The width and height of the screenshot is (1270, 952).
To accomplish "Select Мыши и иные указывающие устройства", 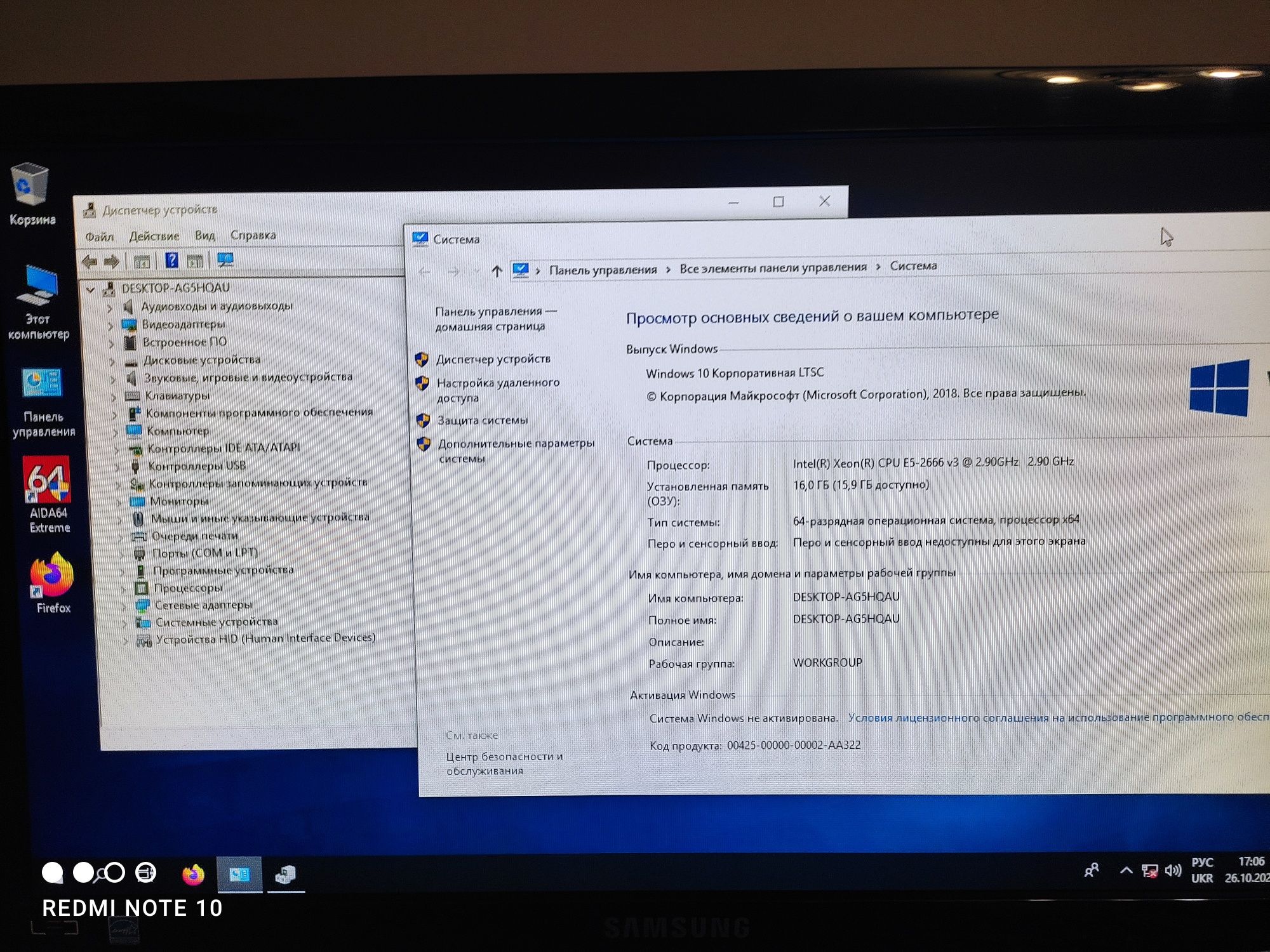I will coord(260,518).
